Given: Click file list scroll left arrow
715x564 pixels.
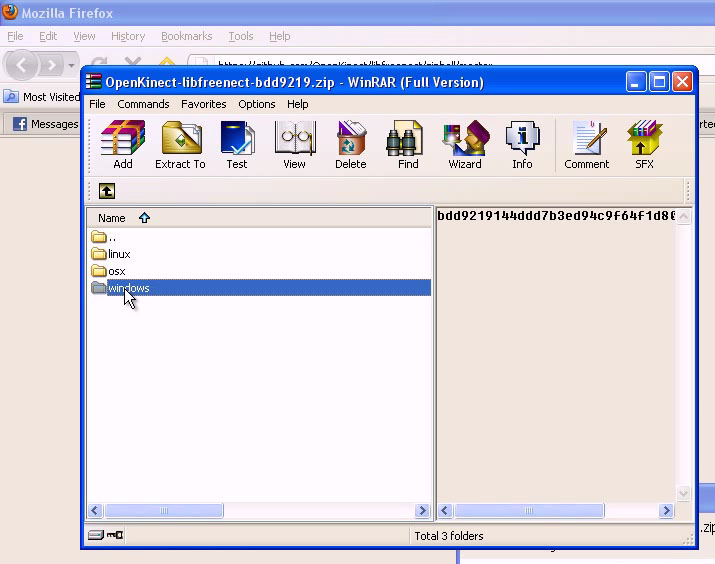Looking at the screenshot, I should tap(95, 510).
